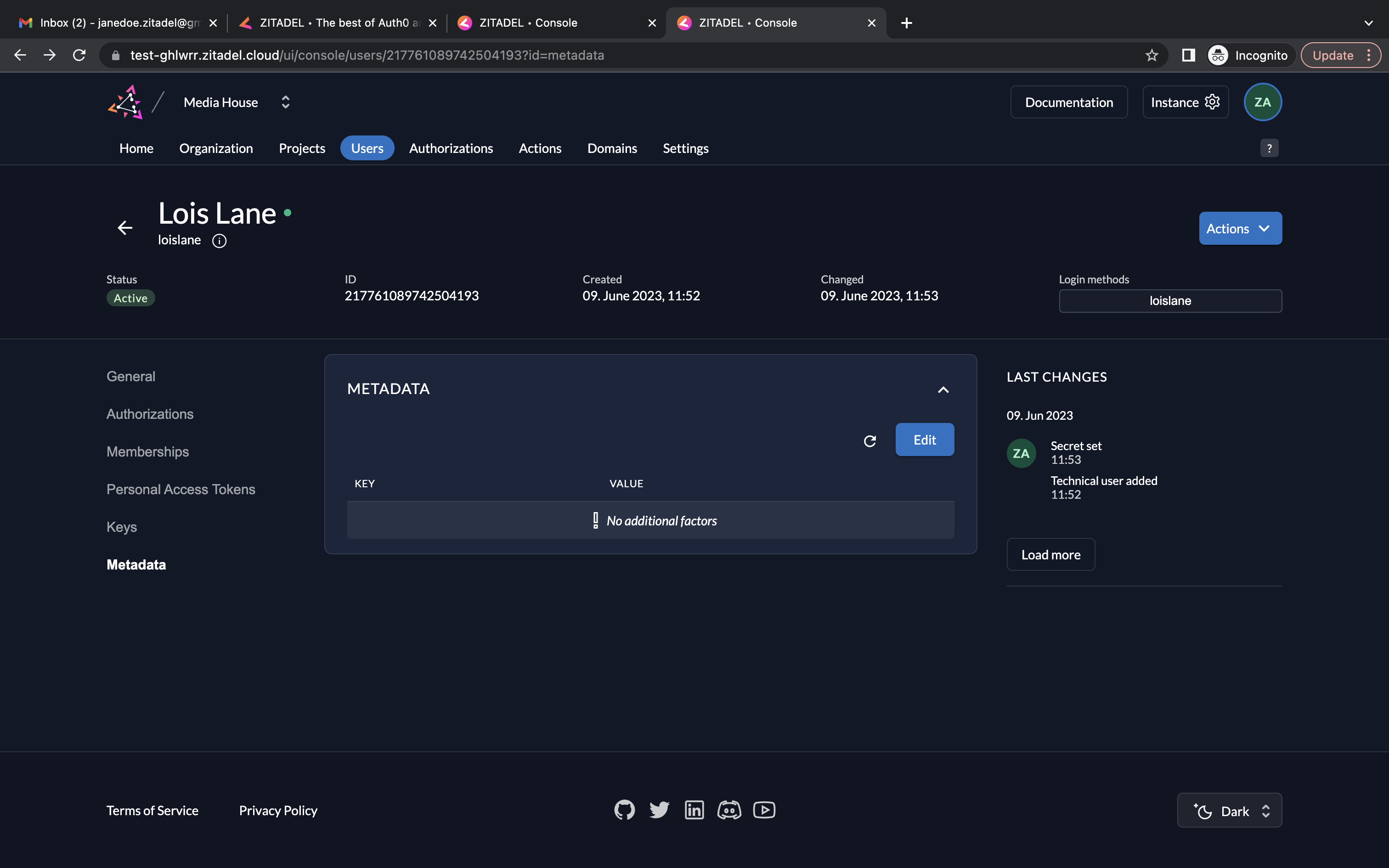Click the loislane login method field
1389x868 pixels.
[x=1170, y=300]
